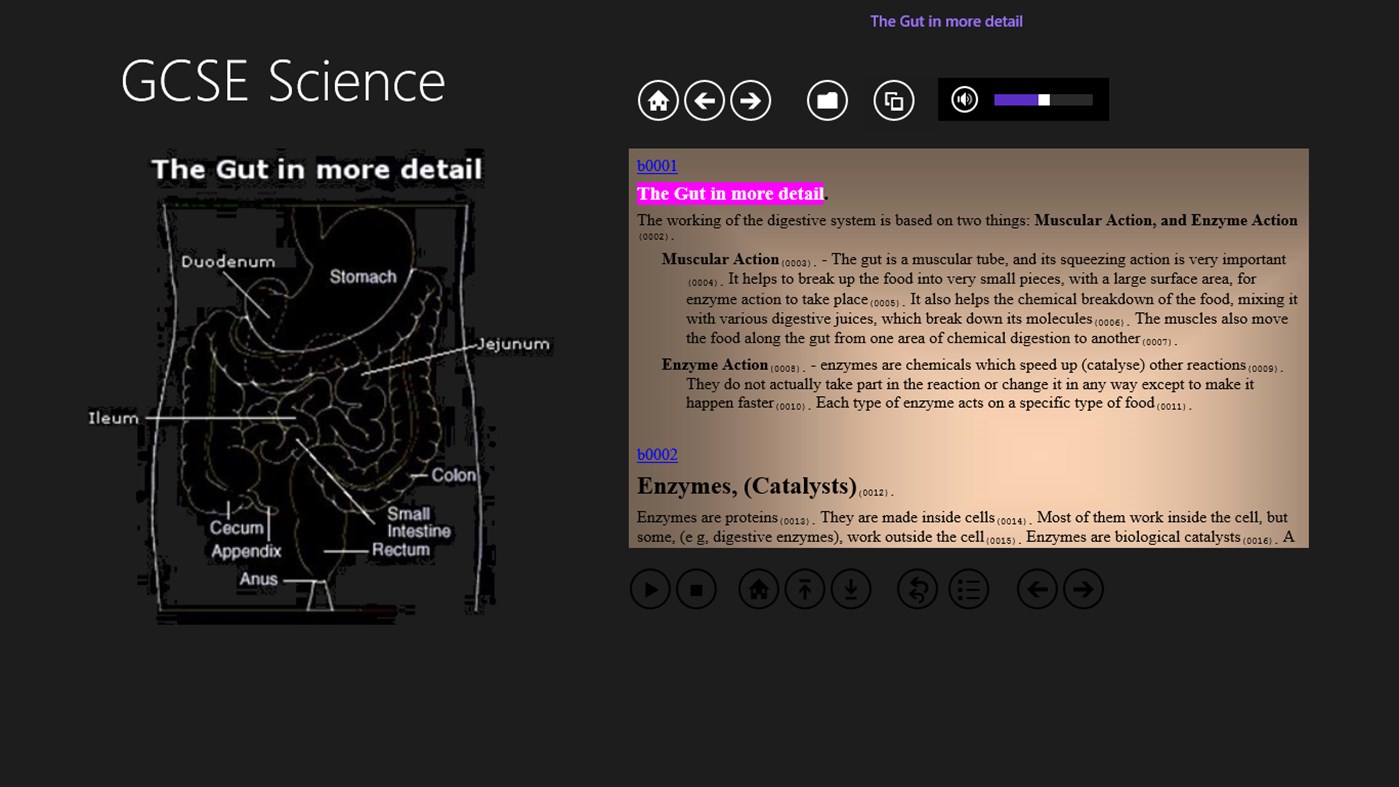Jump to top with the up-arrow icon
Viewport: 1399px width, 787px height.
click(804, 590)
